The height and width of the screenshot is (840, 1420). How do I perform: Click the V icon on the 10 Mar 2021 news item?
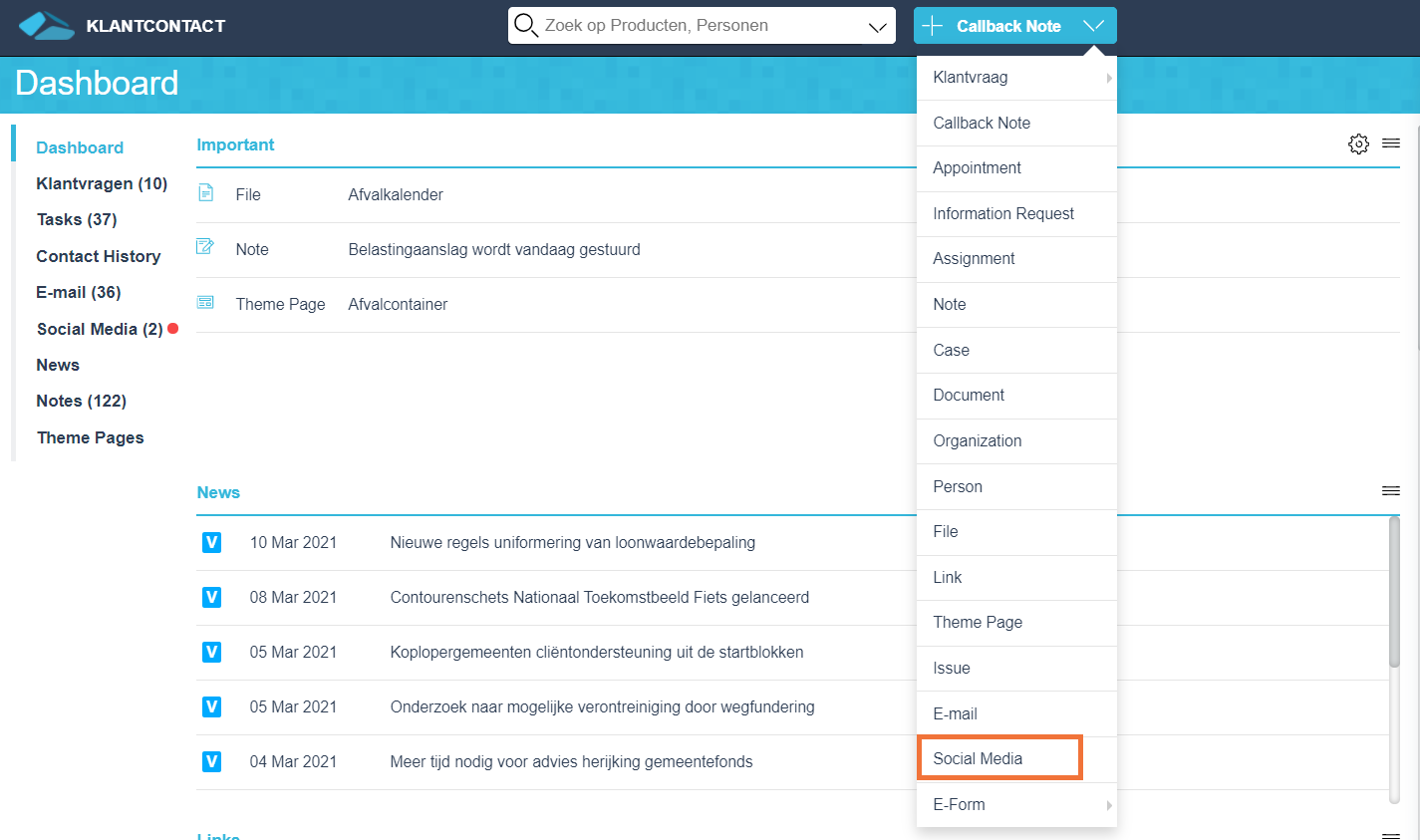point(211,542)
